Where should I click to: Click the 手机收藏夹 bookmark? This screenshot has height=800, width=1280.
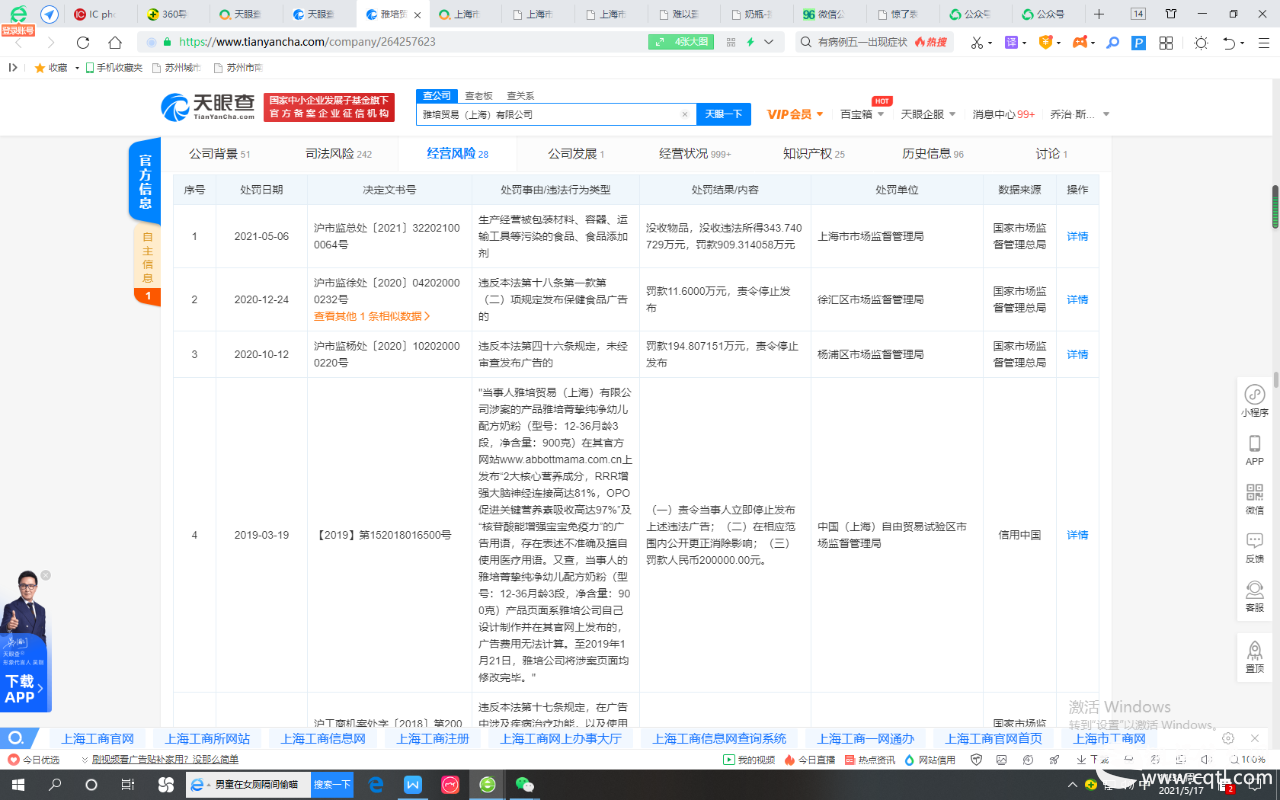point(114,68)
